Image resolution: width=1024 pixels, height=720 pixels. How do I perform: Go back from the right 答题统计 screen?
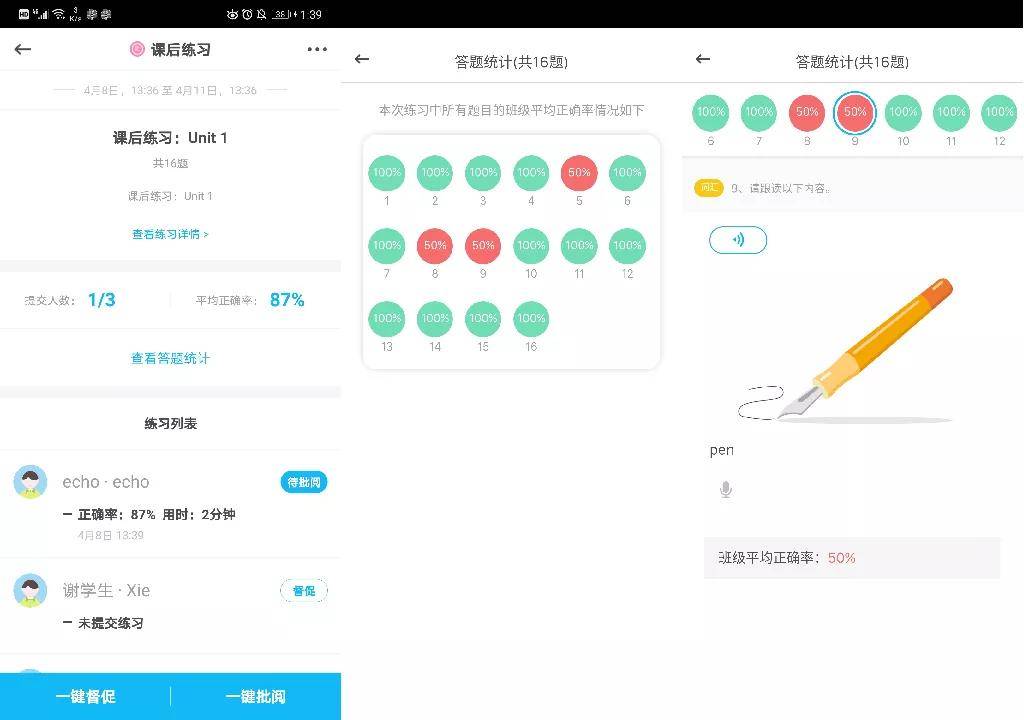click(703, 59)
